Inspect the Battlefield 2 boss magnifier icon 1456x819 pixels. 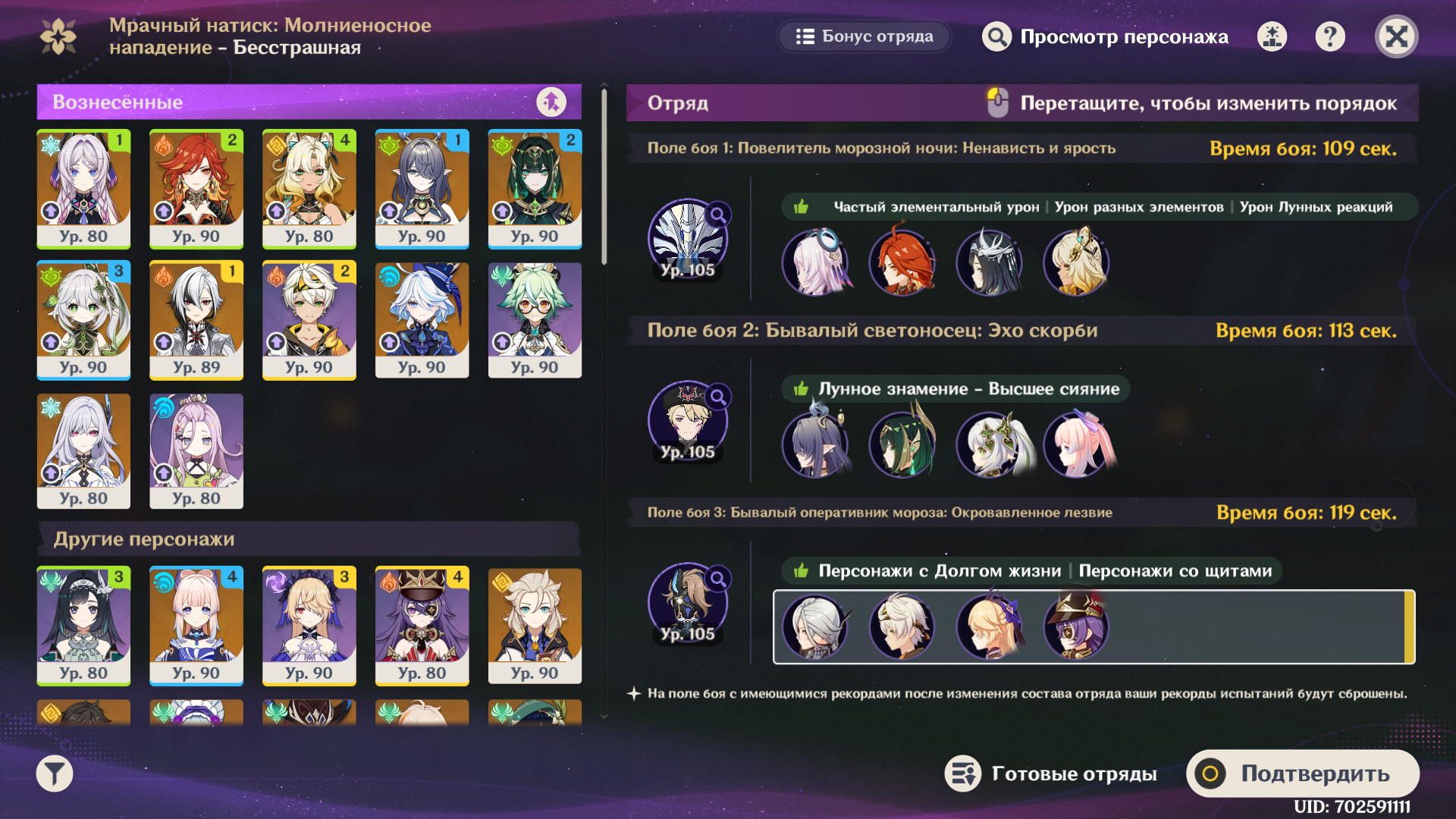[717, 396]
